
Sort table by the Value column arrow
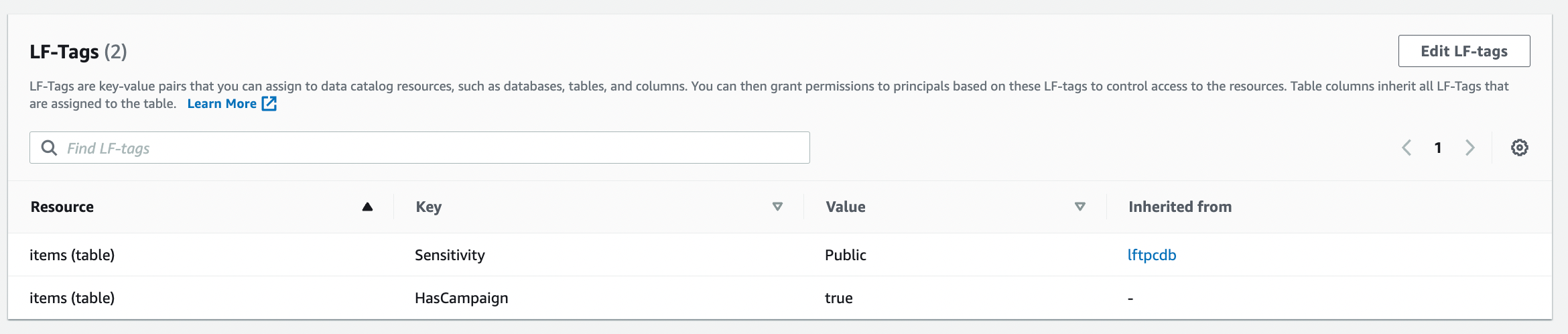tap(1080, 207)
